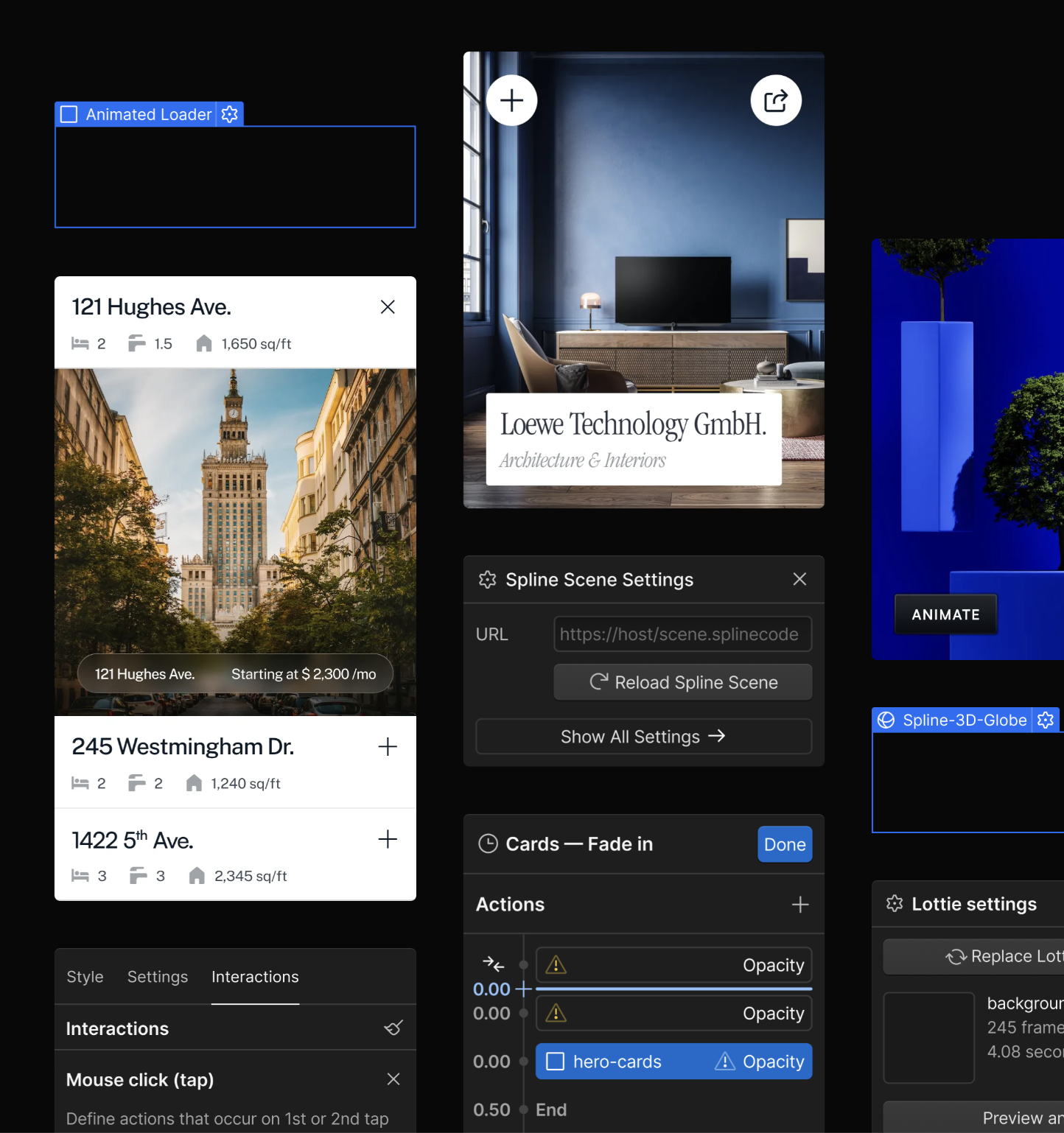The height and width of the screenshot is (1133, 1064).
Task: Switch to the Settings tab
Action: click(158, 977)
